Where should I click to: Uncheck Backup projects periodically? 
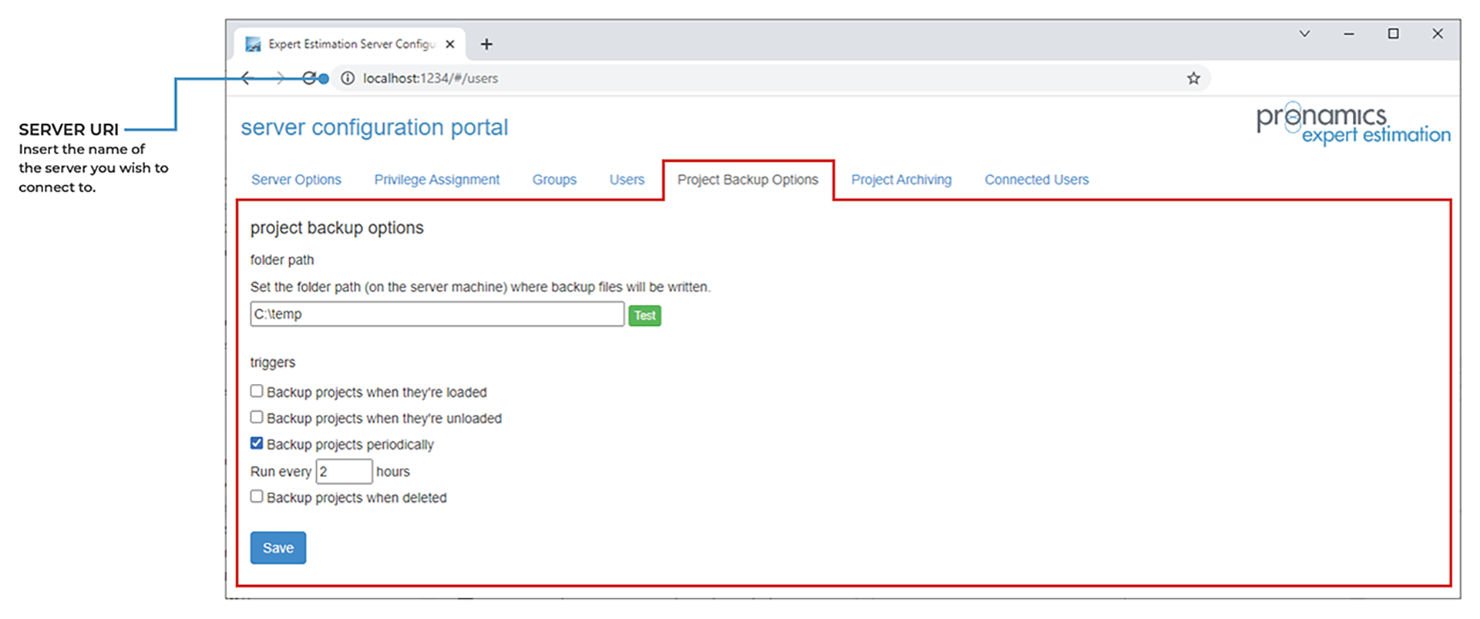click(x=257, y=443)
